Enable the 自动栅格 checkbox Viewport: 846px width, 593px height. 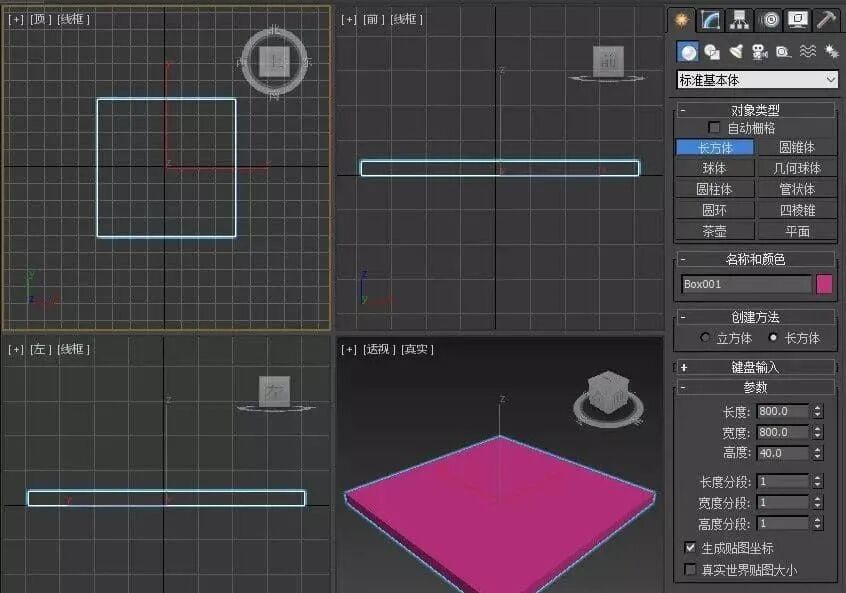(714, 128)
